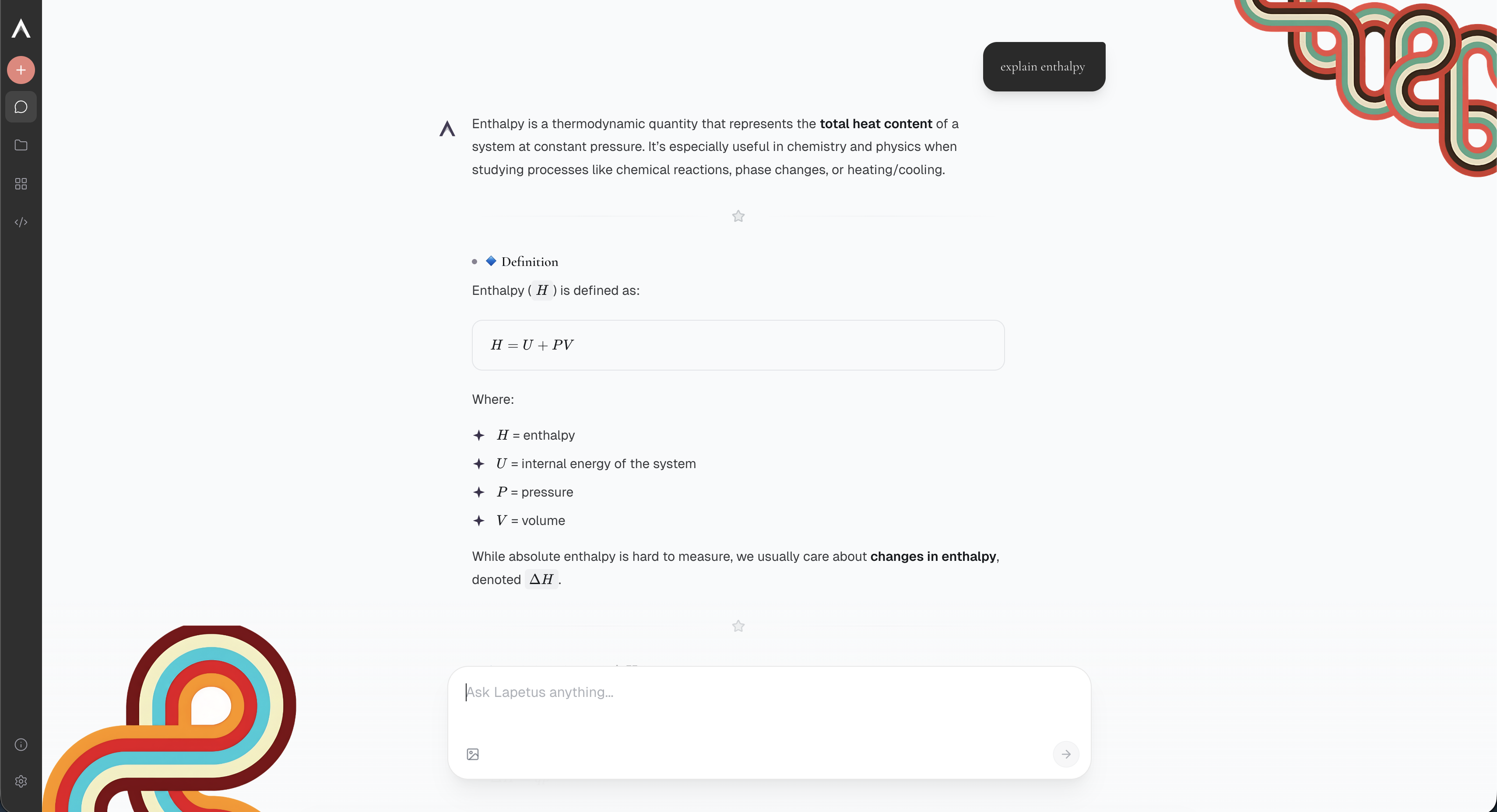
Task: Open the apps grid icon in sidebar
Action: pos(21,184)
